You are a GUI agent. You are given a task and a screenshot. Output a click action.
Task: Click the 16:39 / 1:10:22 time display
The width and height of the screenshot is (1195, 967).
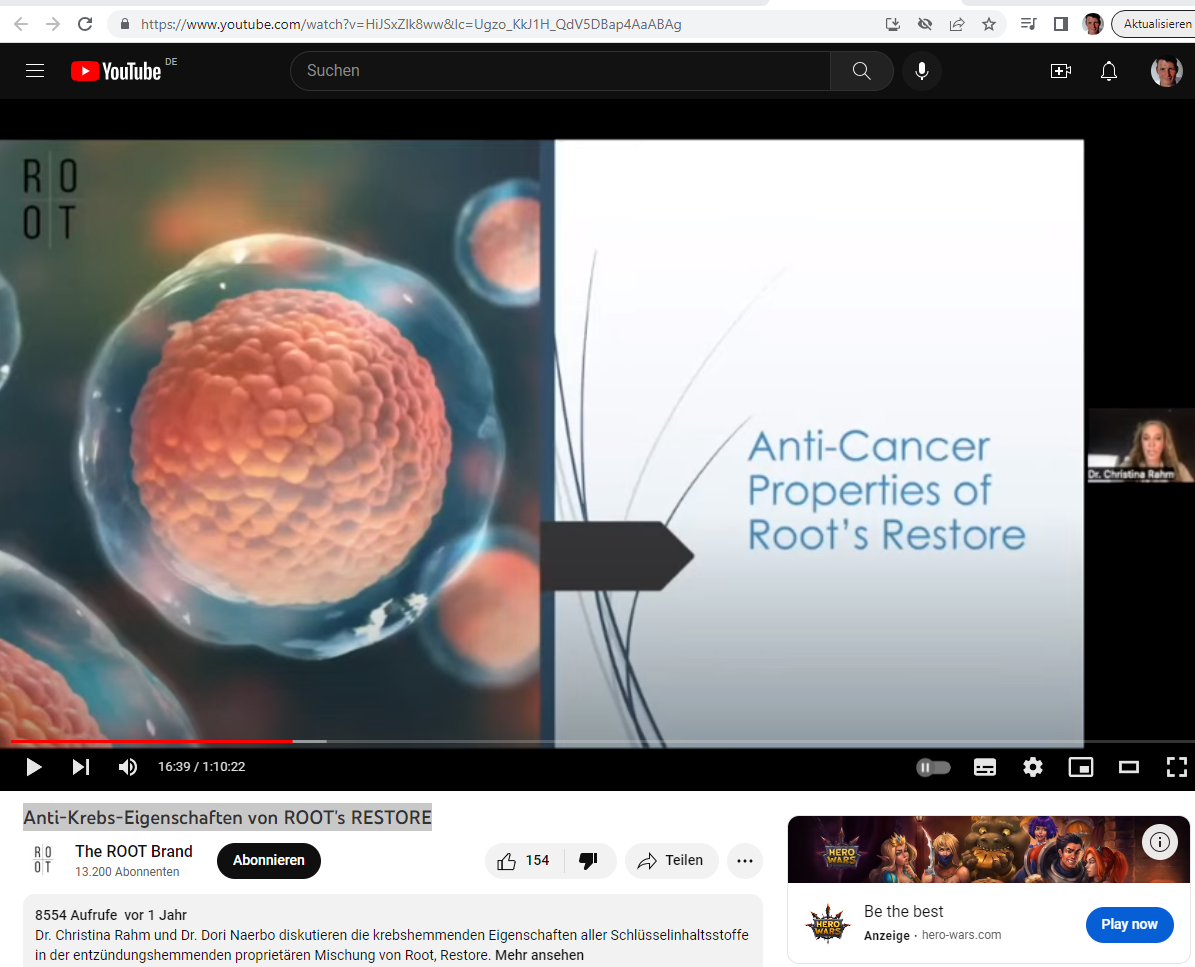(x=201, y=767)
